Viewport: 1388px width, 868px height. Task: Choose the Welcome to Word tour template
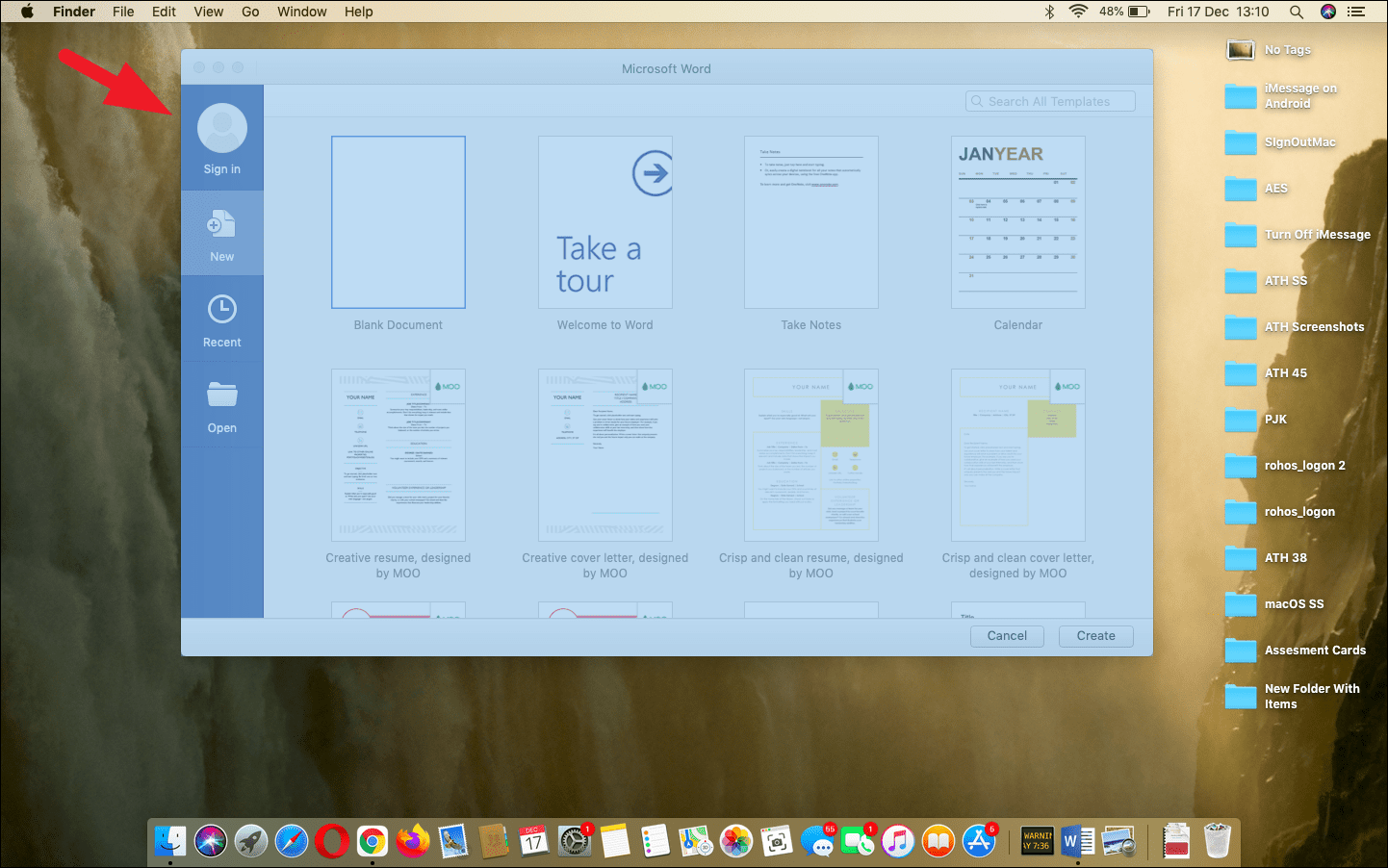point(605,222)
